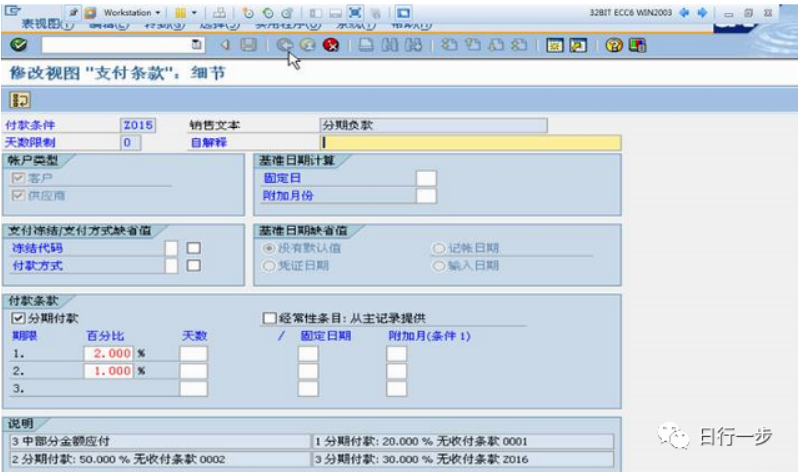Click the Save diskette icon
The width and height of the screenshot is (800, 472).
click(x=248, y=45)
